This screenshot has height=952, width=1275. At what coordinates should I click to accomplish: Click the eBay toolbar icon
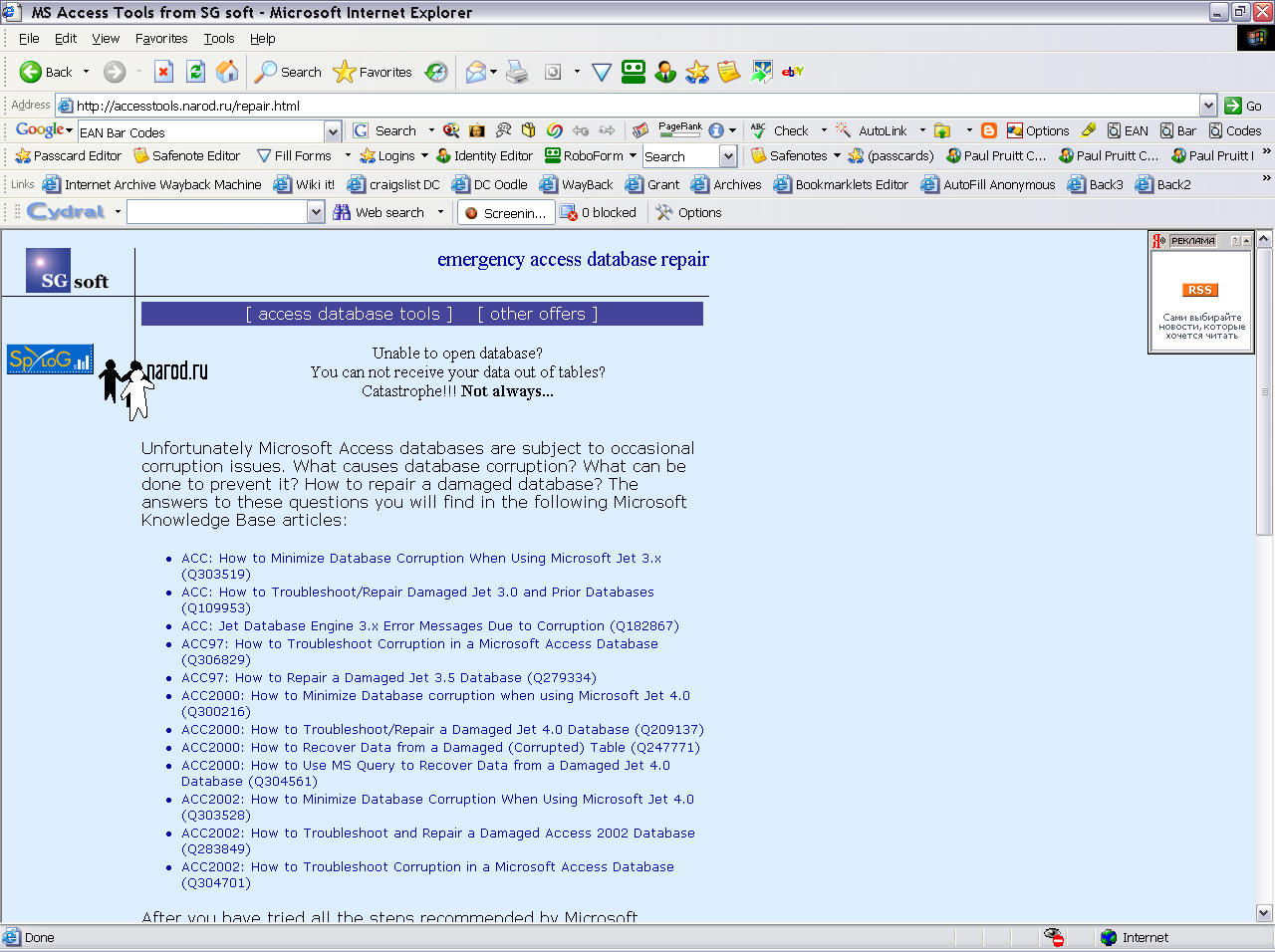793,72
